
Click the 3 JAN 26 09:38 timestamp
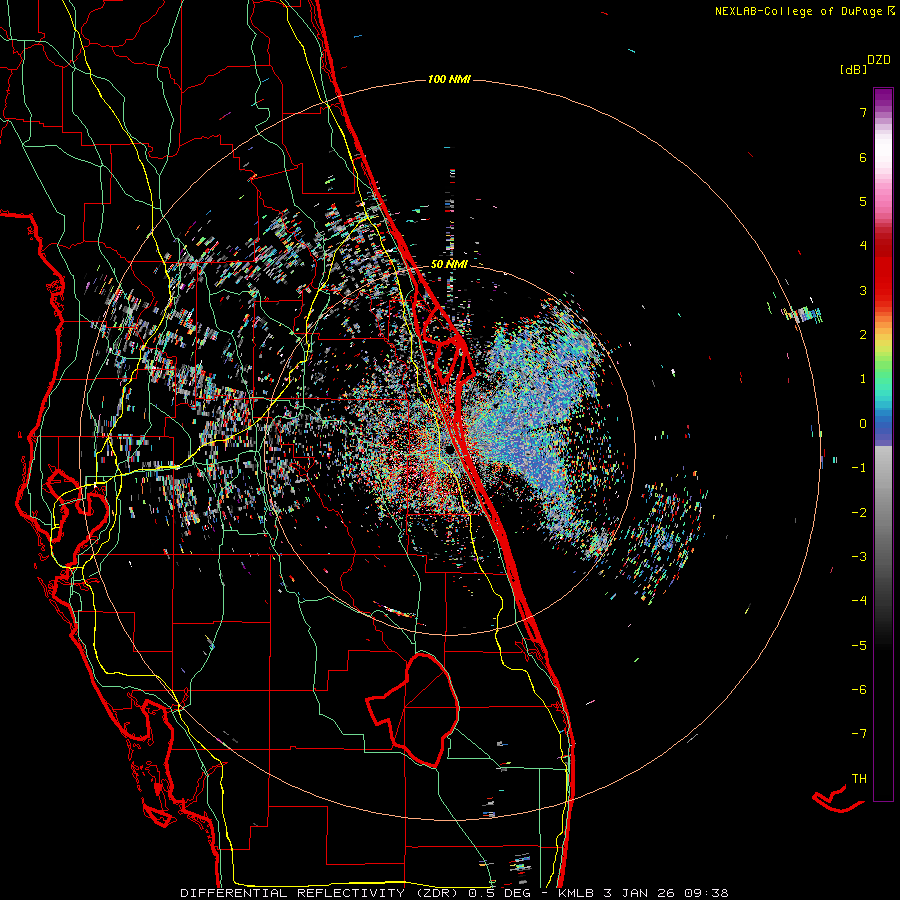click(666, 893)
